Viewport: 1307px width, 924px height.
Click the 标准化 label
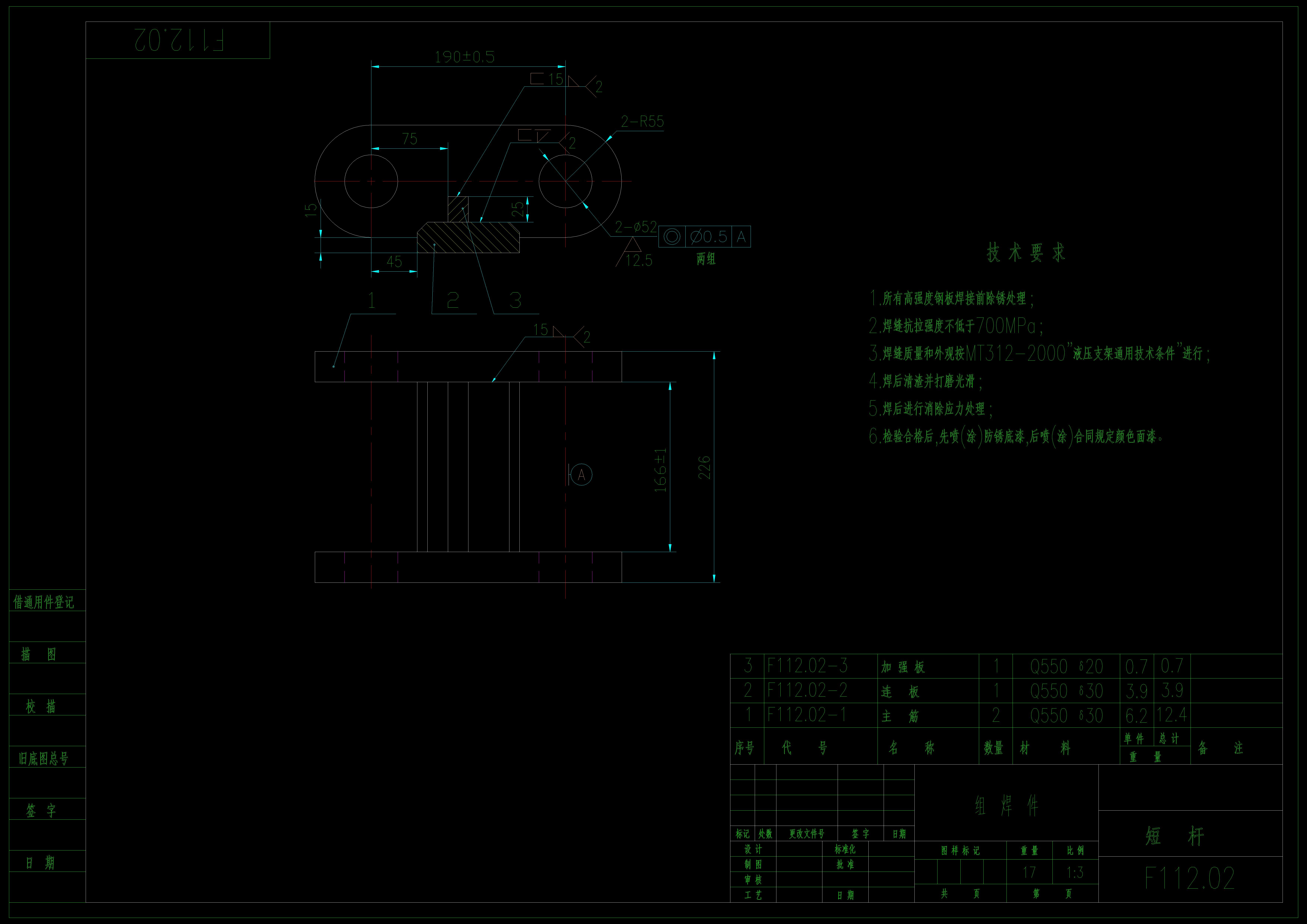[845, 849]
